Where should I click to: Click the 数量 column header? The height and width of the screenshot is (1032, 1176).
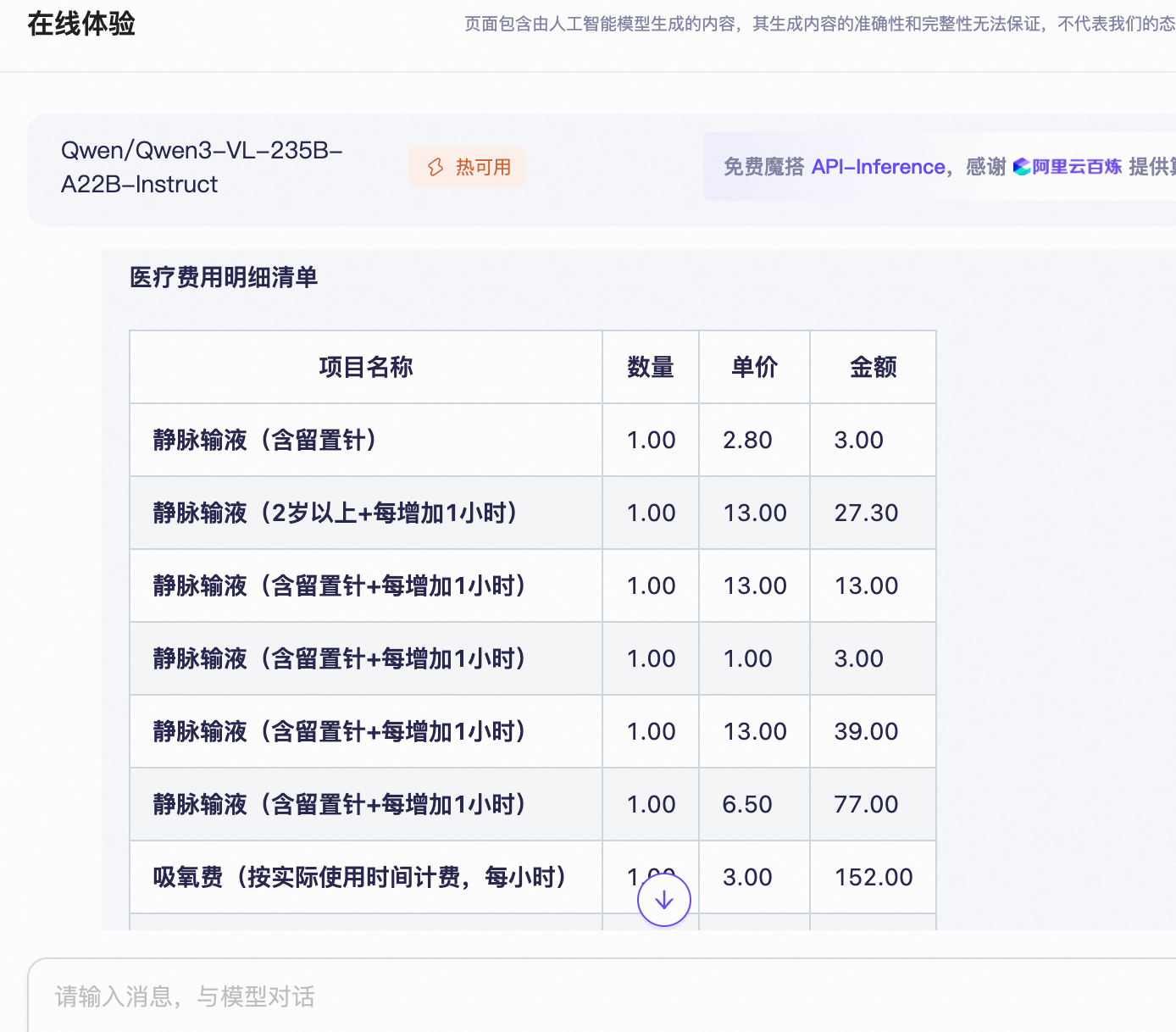pyautogui.click(x=650, y=367)
